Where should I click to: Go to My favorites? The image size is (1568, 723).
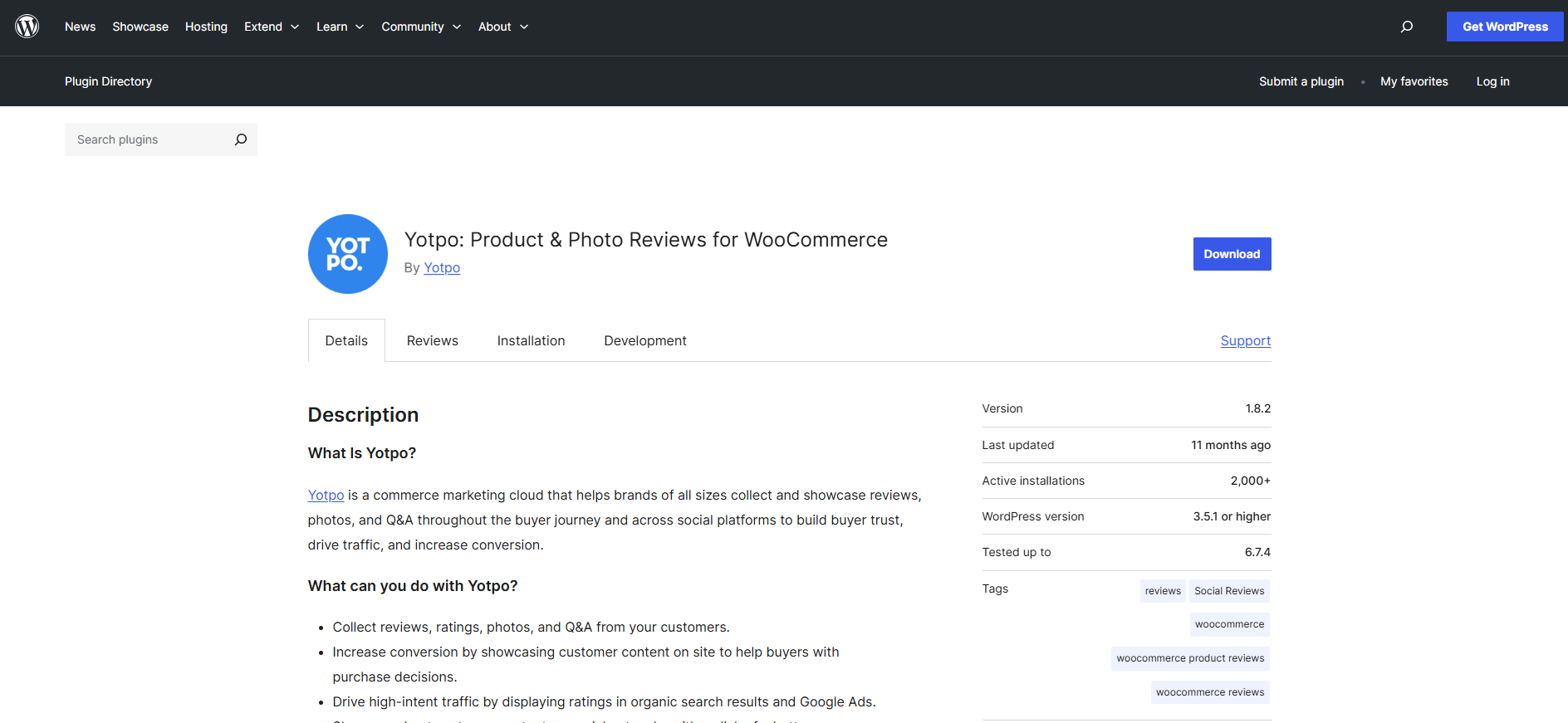[x=1414, y=81]
